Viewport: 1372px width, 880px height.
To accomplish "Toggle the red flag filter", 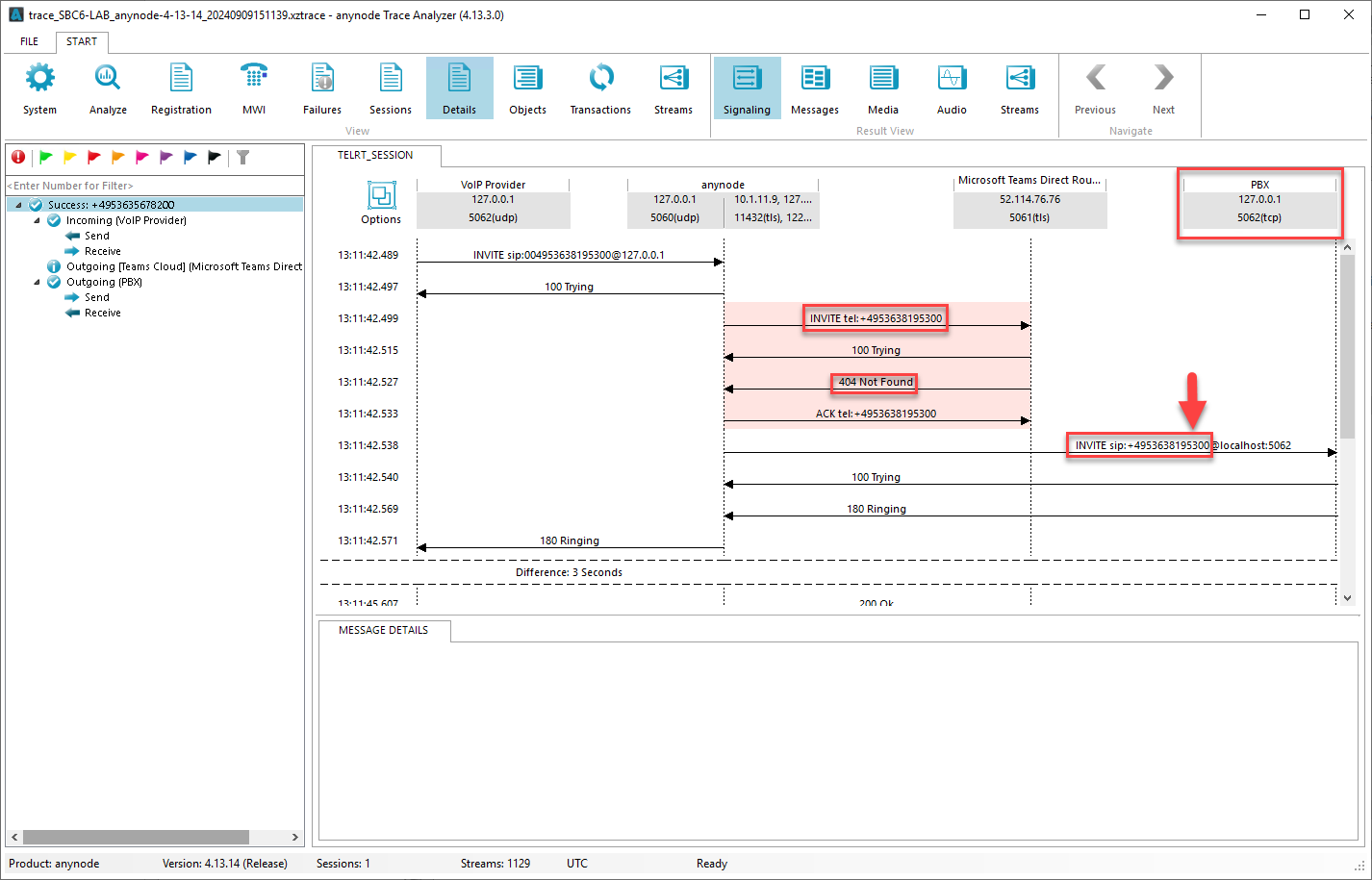I will pyautogui.click(x=94, y=157).
